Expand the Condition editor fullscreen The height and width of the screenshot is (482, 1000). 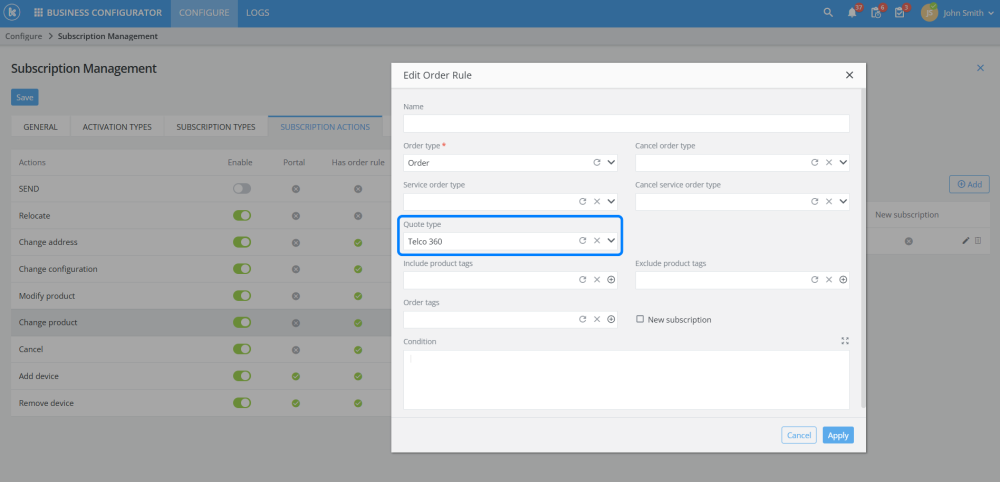tap(845, 341)
